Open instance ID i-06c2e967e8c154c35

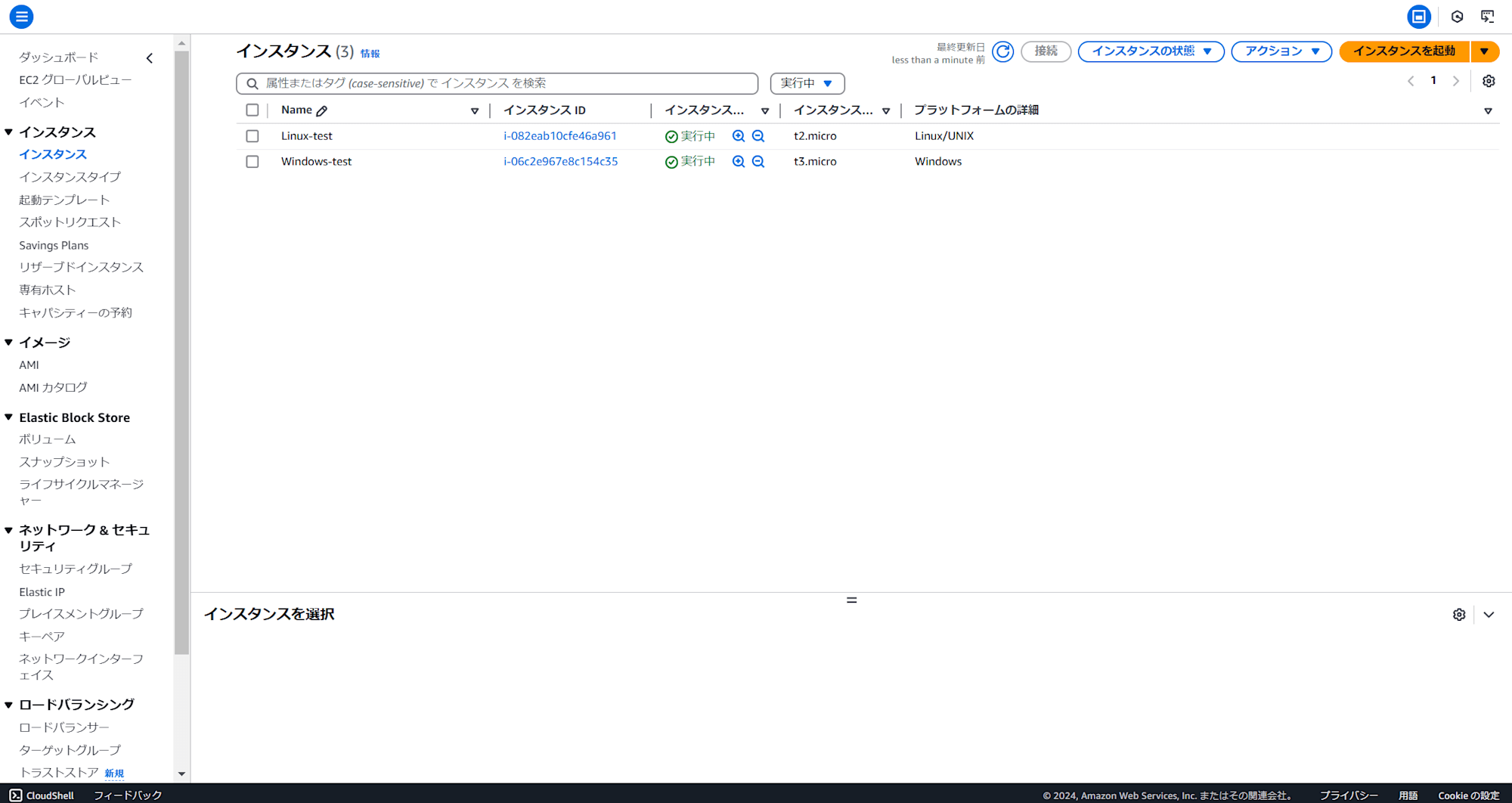[x=561, y=162]
